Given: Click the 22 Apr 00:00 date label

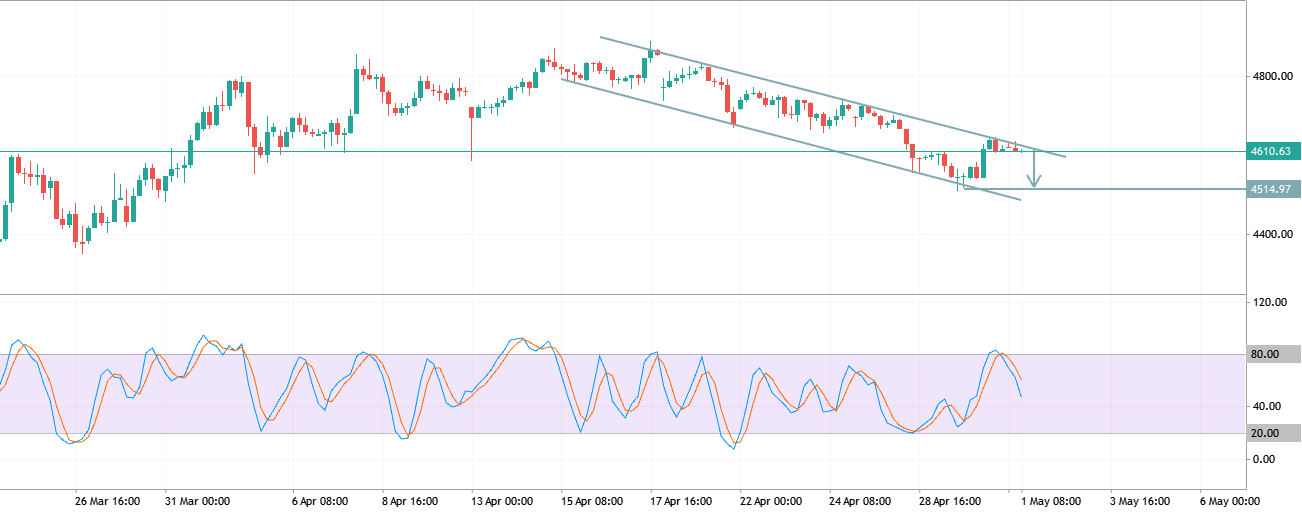Looking at the screenshot, I should point(769,501).
